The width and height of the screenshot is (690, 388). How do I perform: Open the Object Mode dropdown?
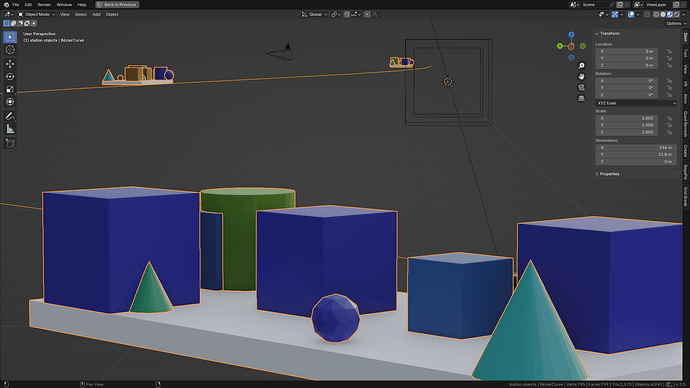pos(37,15)
